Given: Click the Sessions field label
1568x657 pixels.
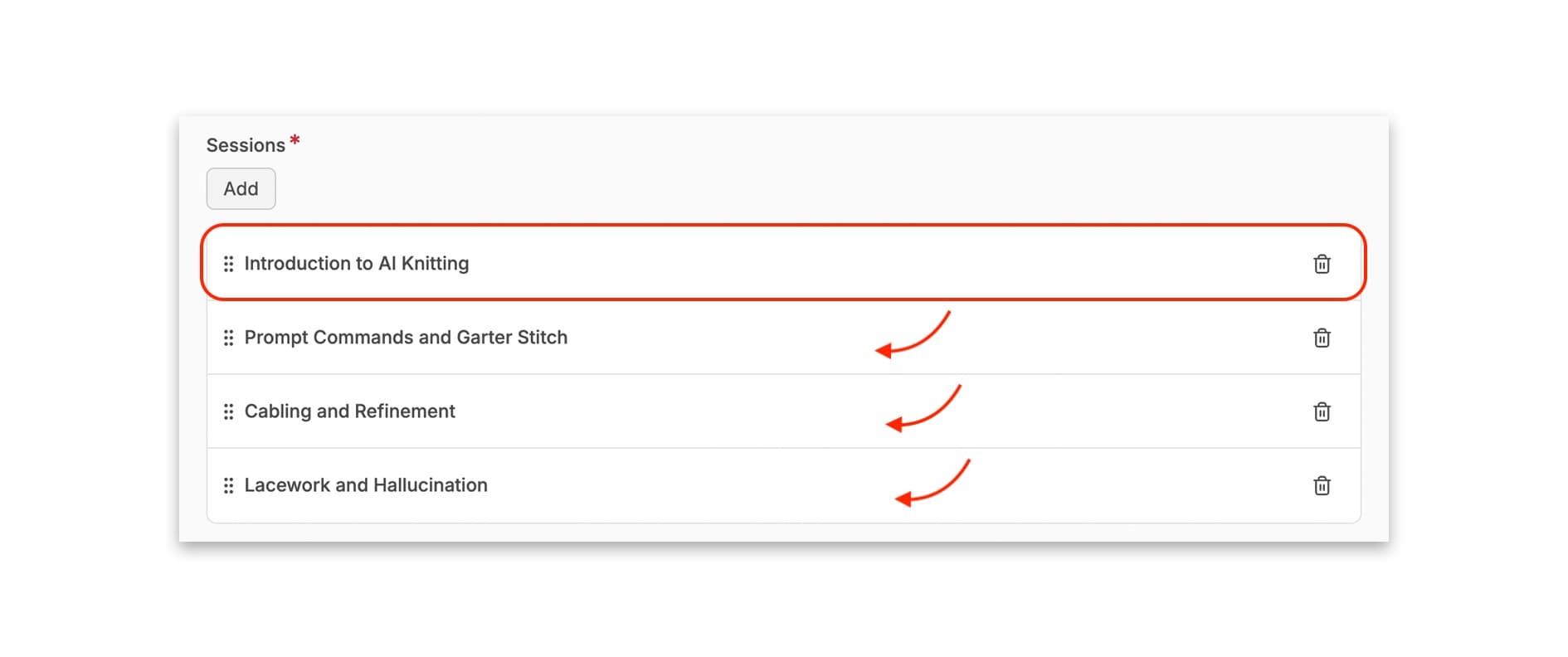Looking at the screenshot, I should click(x=246, y=145).
